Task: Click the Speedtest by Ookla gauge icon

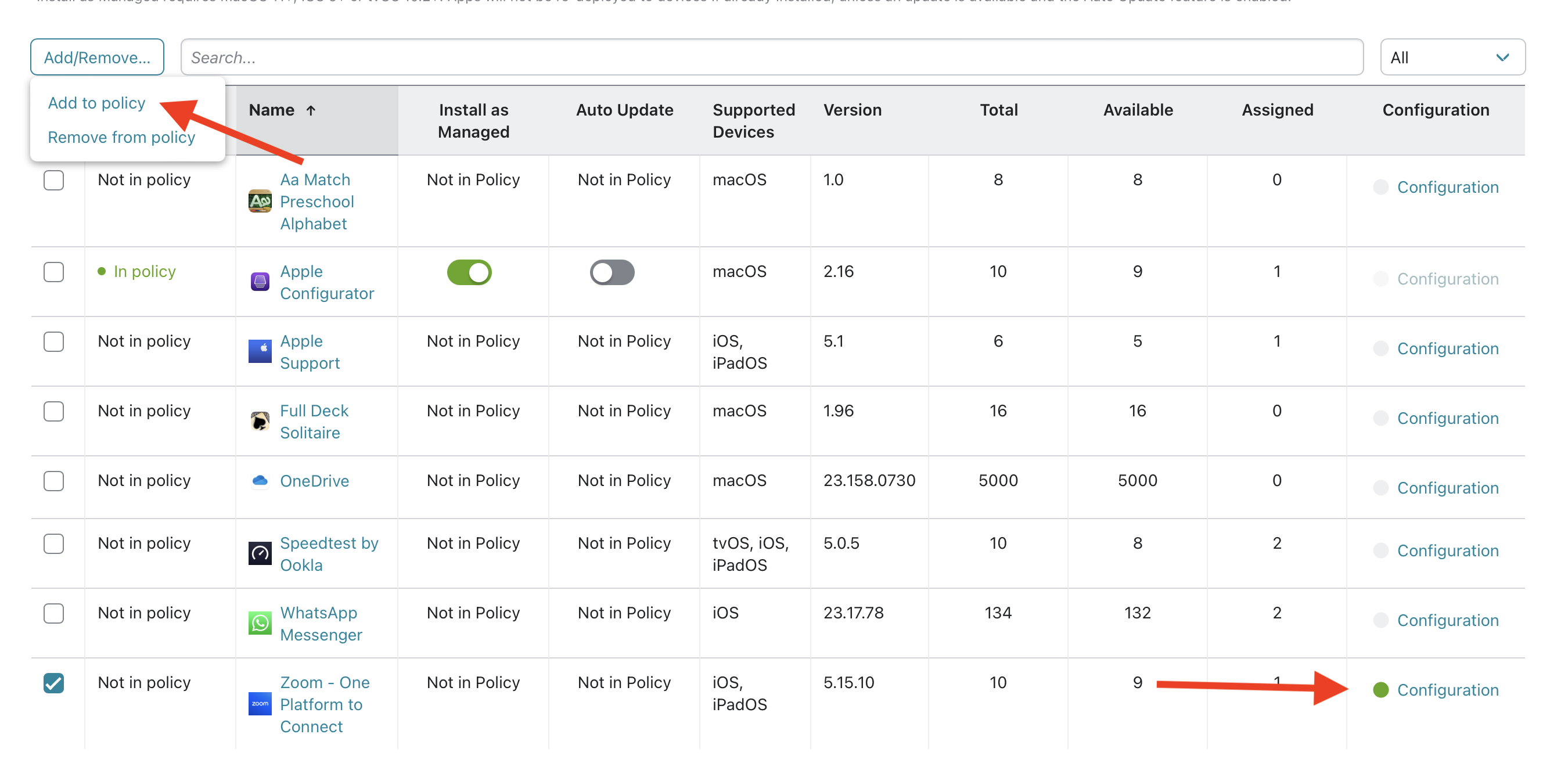Action: [260, 553]
